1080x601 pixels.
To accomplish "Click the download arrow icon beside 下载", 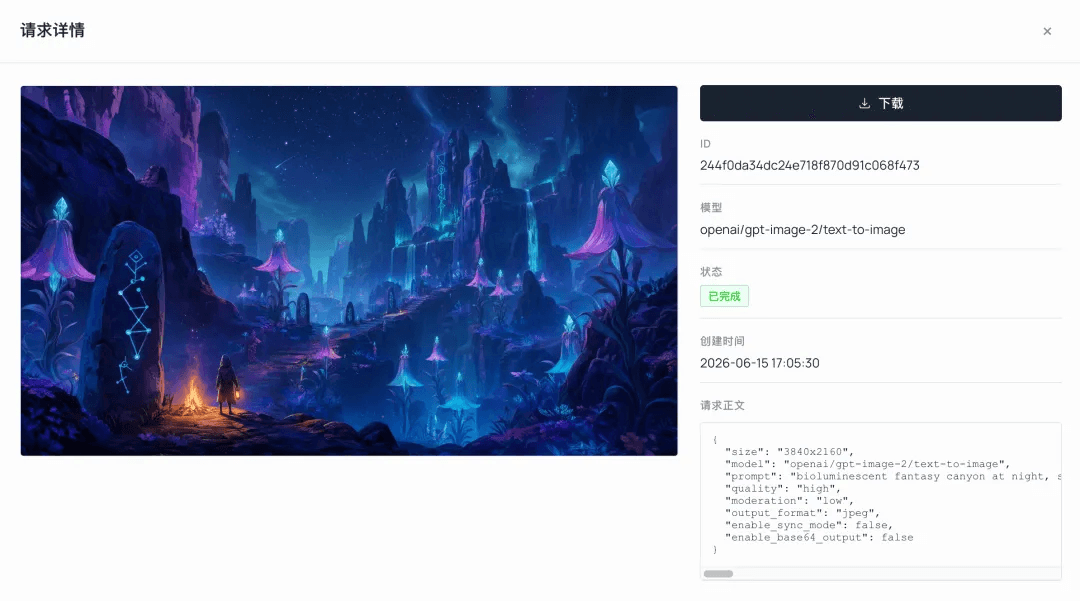I will pyautogui.click(x=864, y=103).
